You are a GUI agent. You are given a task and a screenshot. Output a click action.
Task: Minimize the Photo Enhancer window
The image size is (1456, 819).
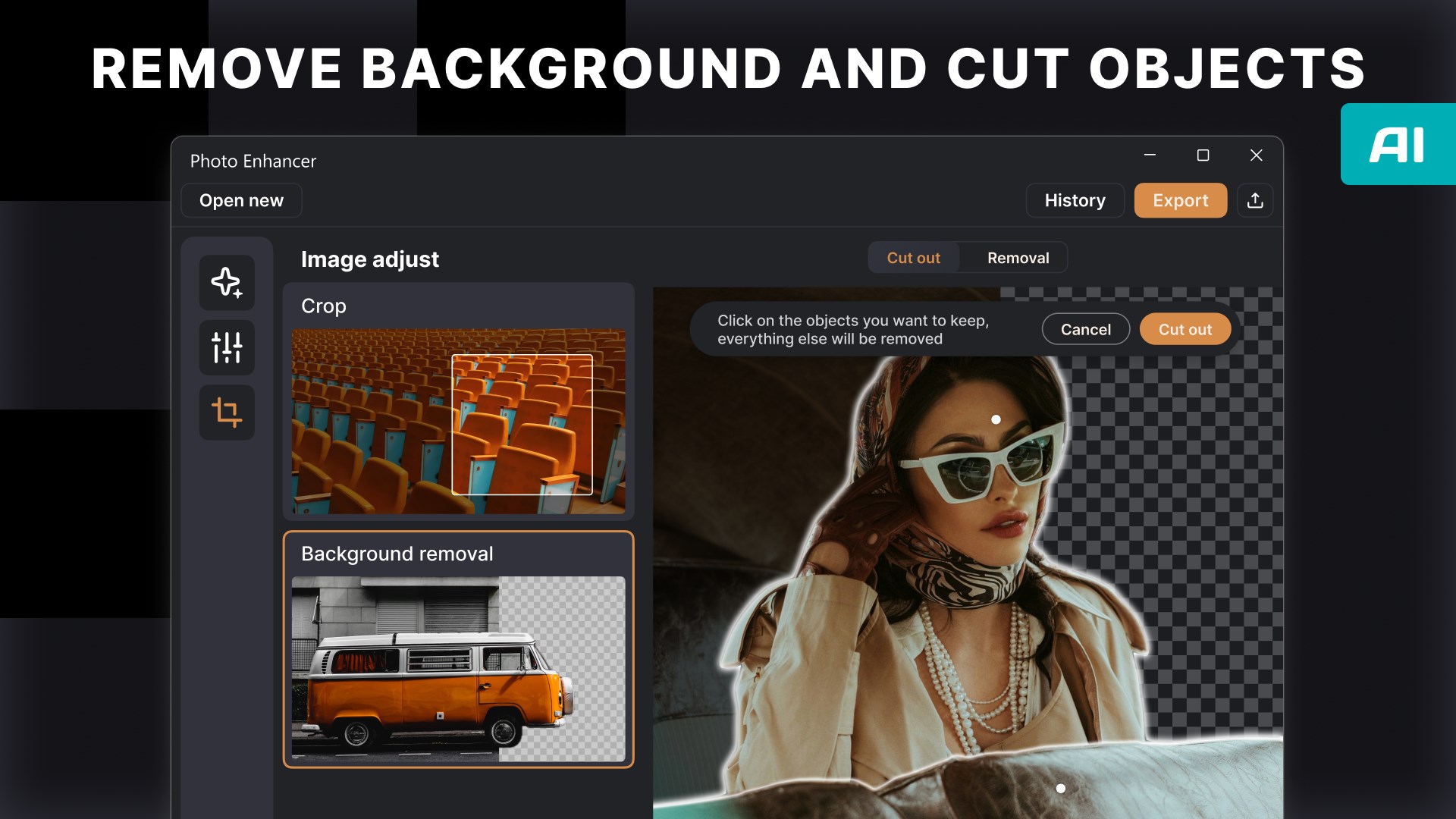1150,155
